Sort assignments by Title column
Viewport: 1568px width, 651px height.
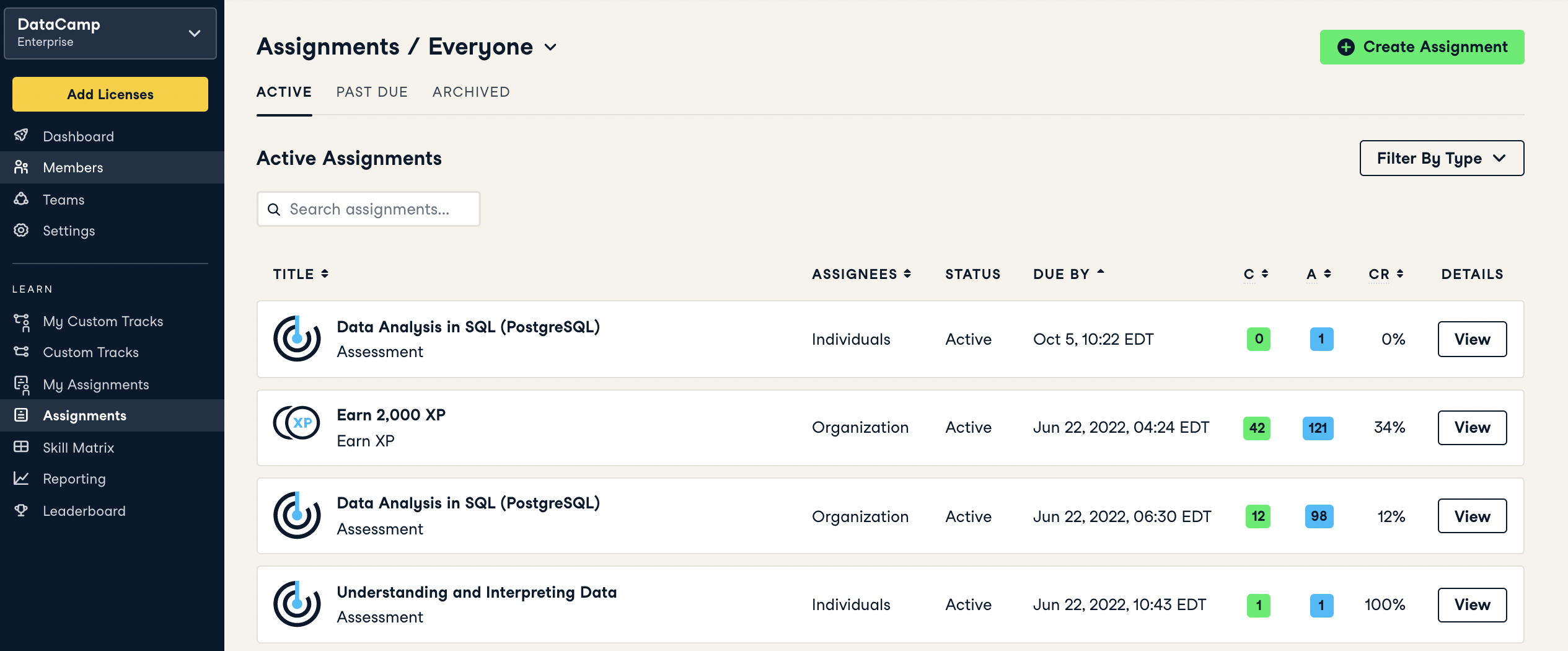(x=301, y=274)
